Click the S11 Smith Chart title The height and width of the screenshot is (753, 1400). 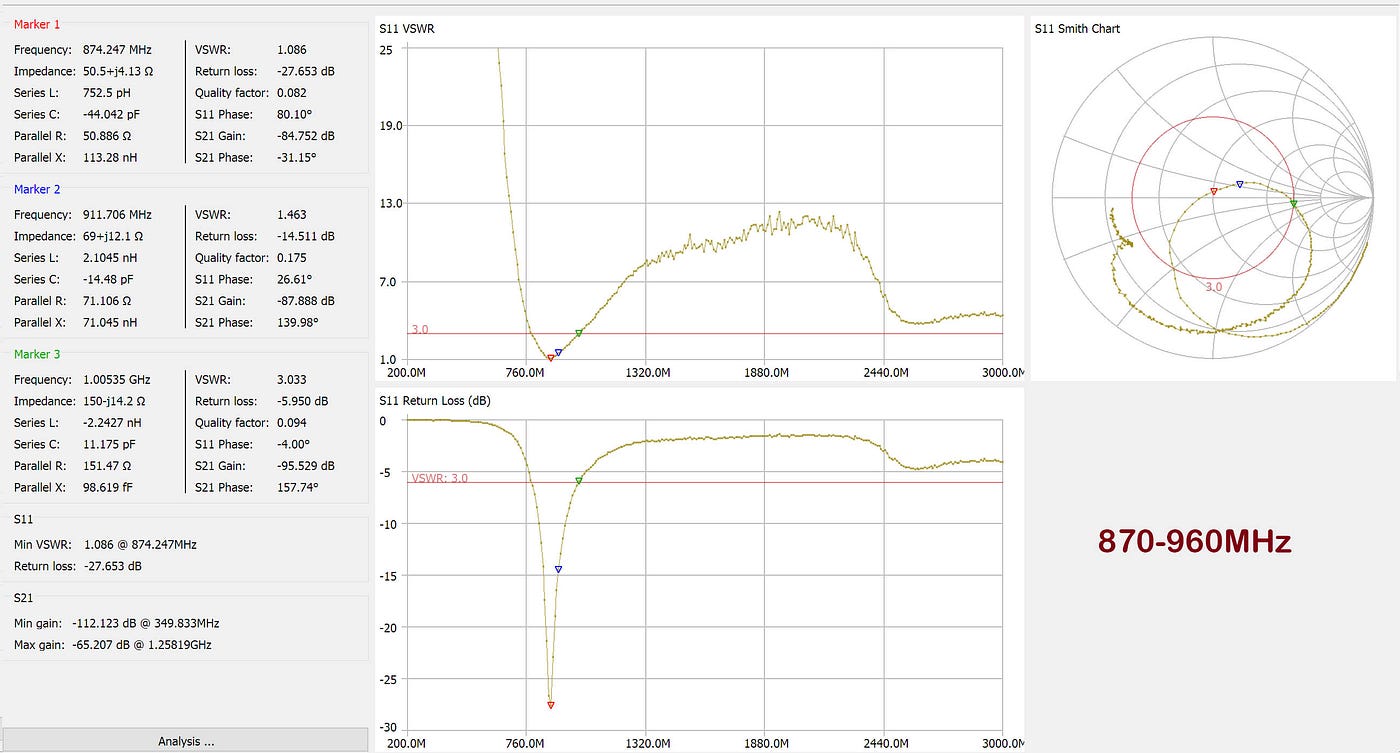point(1077,29)
